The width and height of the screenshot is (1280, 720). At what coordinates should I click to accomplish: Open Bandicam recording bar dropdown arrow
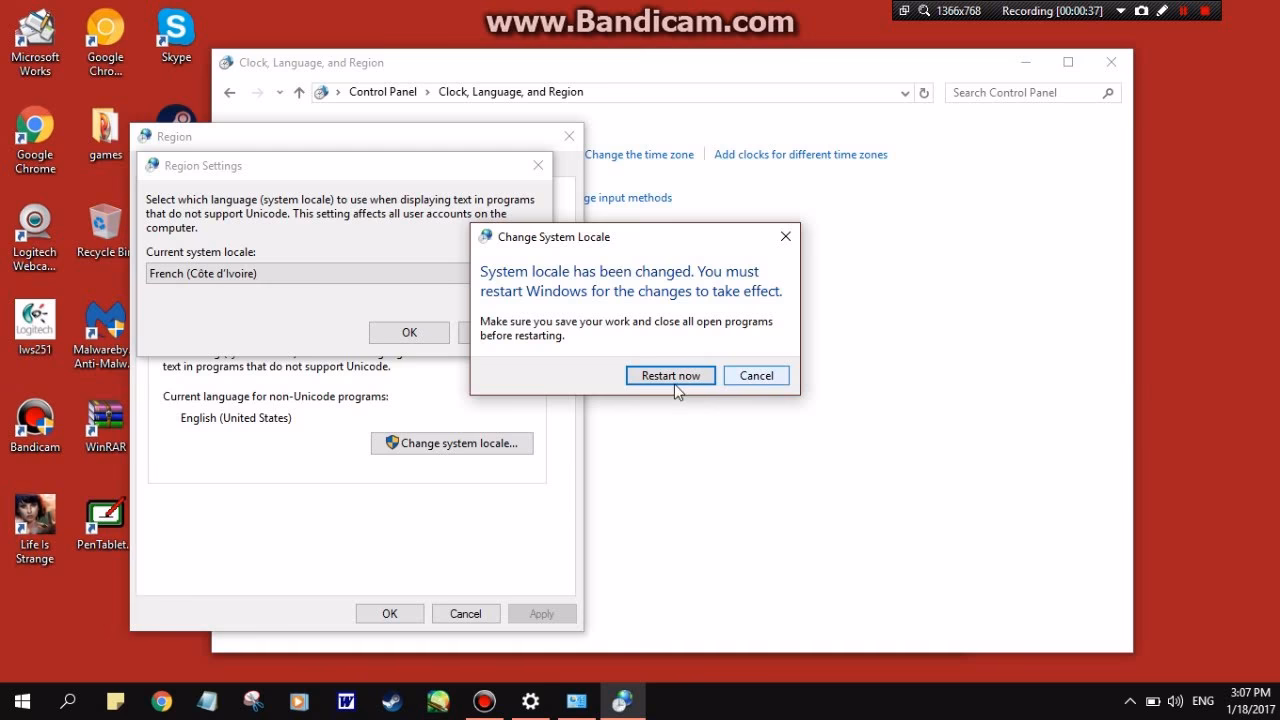pos(1121,11)
